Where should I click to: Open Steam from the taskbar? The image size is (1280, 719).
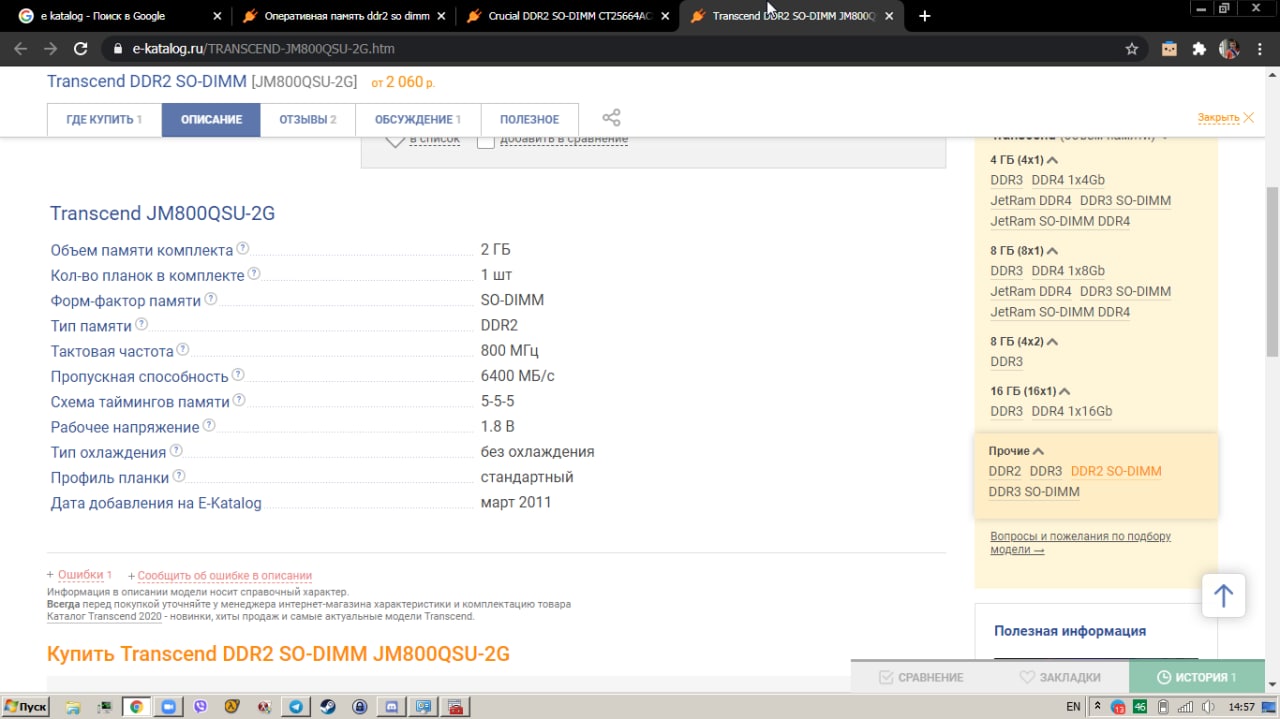[328, 706]
